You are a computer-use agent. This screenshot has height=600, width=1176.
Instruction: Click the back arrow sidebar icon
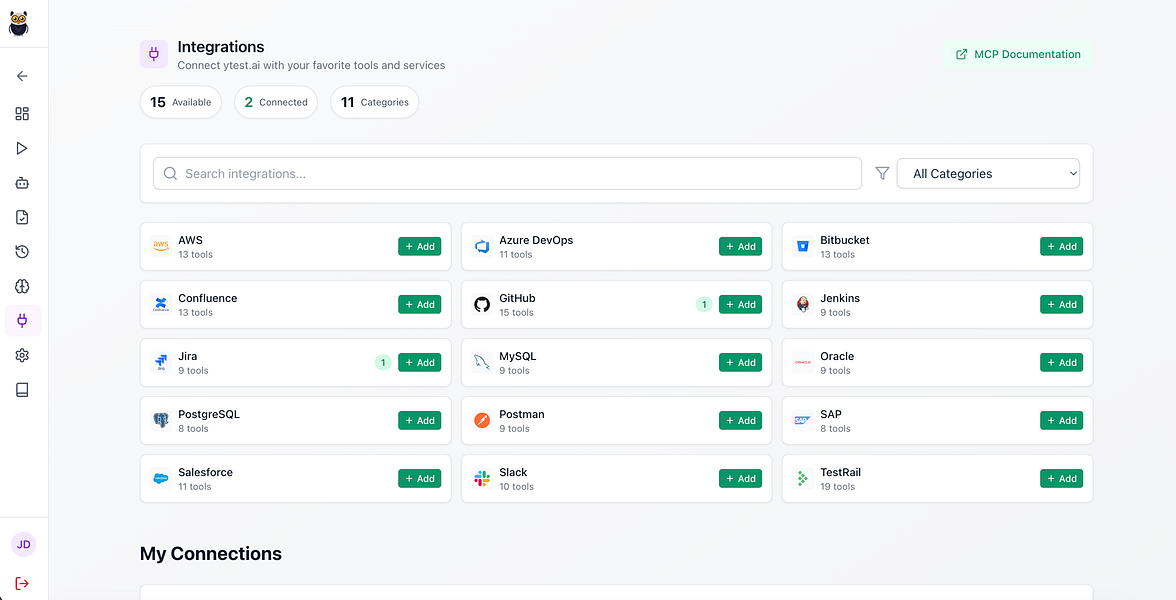tap(22, 76)
